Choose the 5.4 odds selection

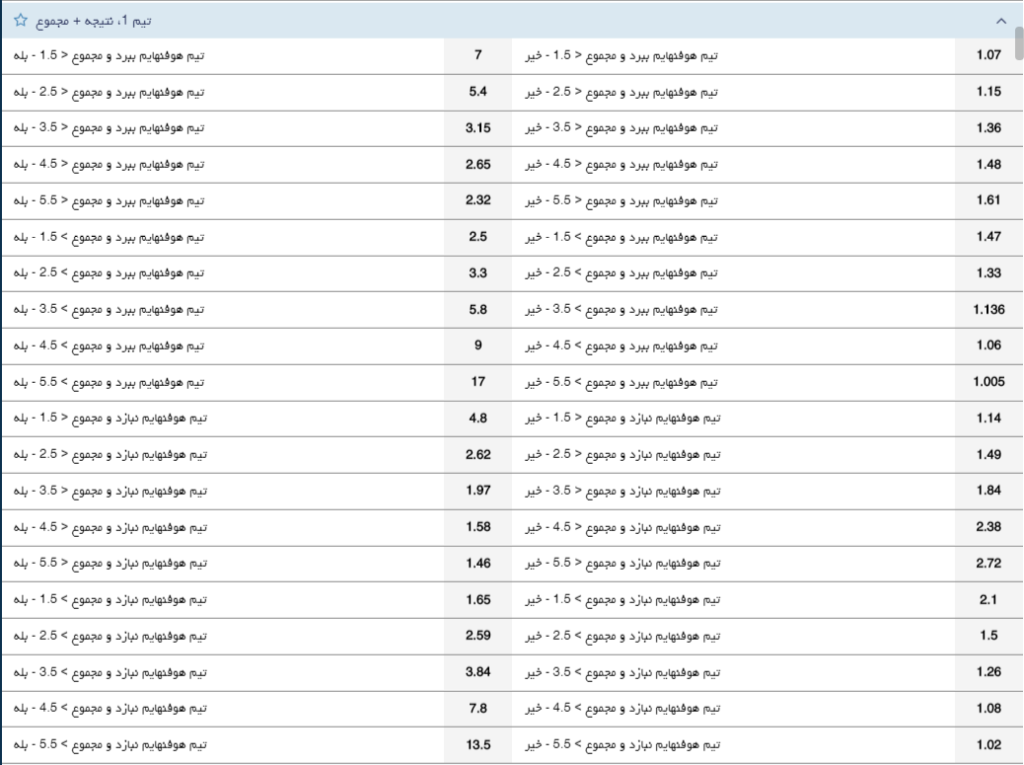477,92
